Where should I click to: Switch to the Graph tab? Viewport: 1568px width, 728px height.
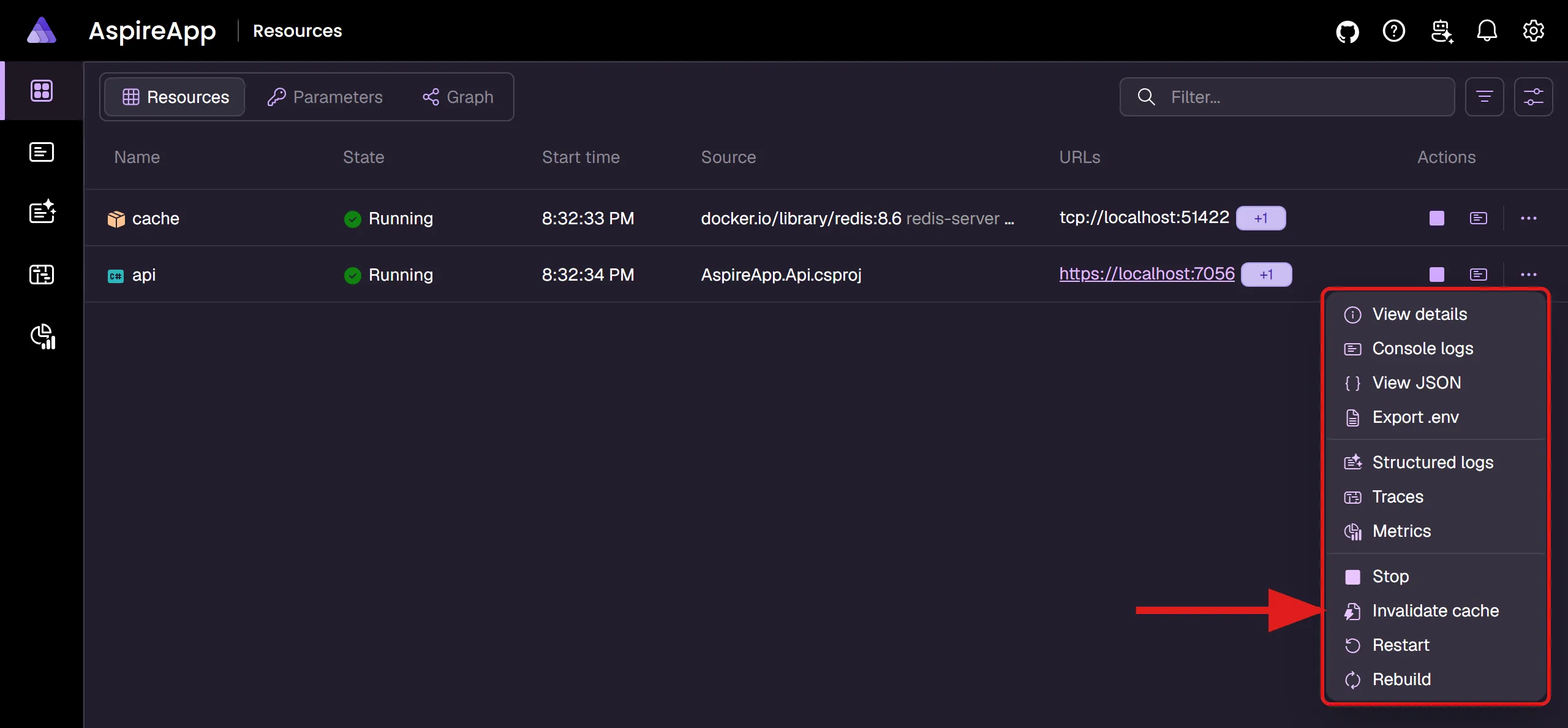tap(458, 97)
